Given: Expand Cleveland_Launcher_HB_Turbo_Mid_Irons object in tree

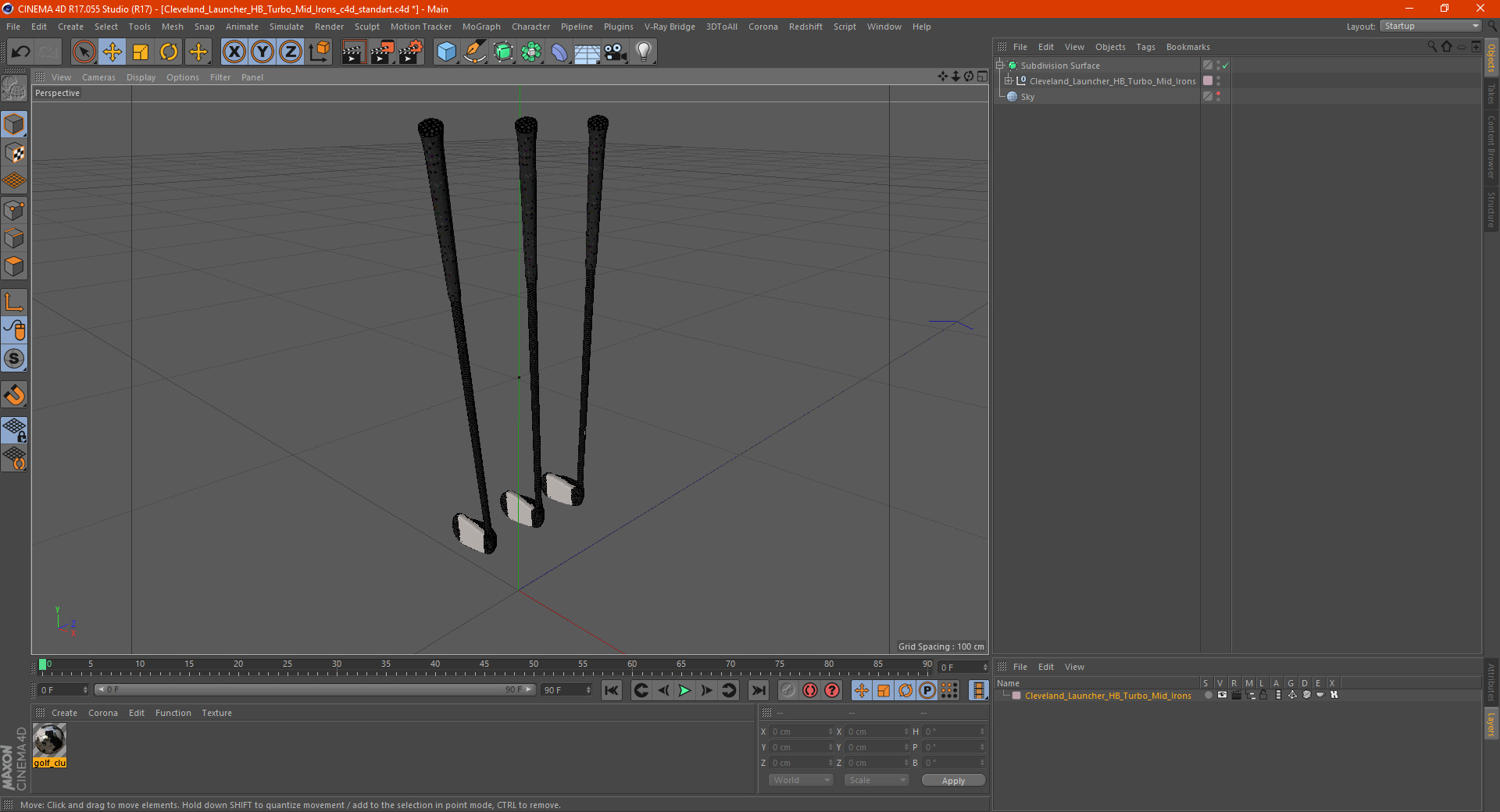Looking at the screenshot, I should click(1008, 81).
